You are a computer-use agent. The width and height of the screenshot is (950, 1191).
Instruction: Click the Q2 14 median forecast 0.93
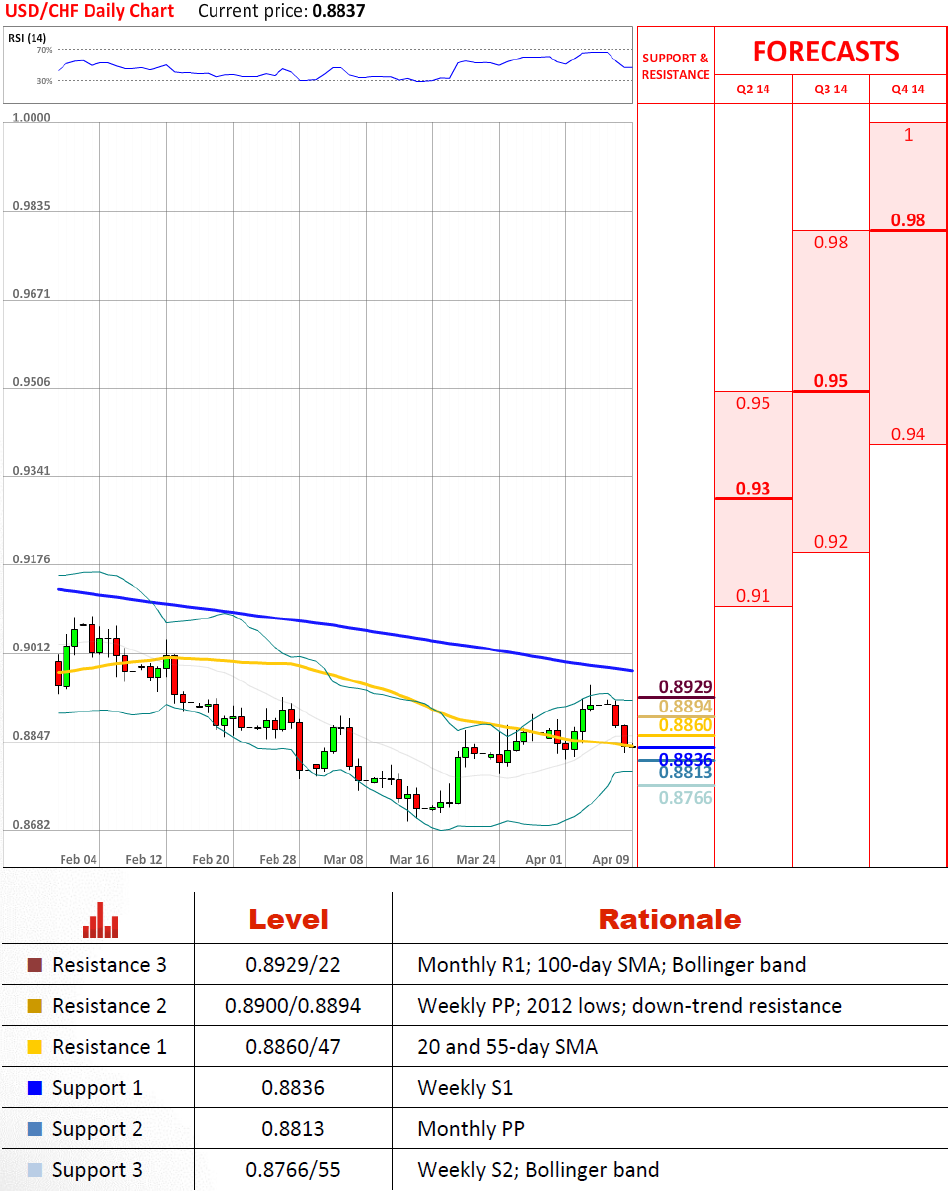753,488
